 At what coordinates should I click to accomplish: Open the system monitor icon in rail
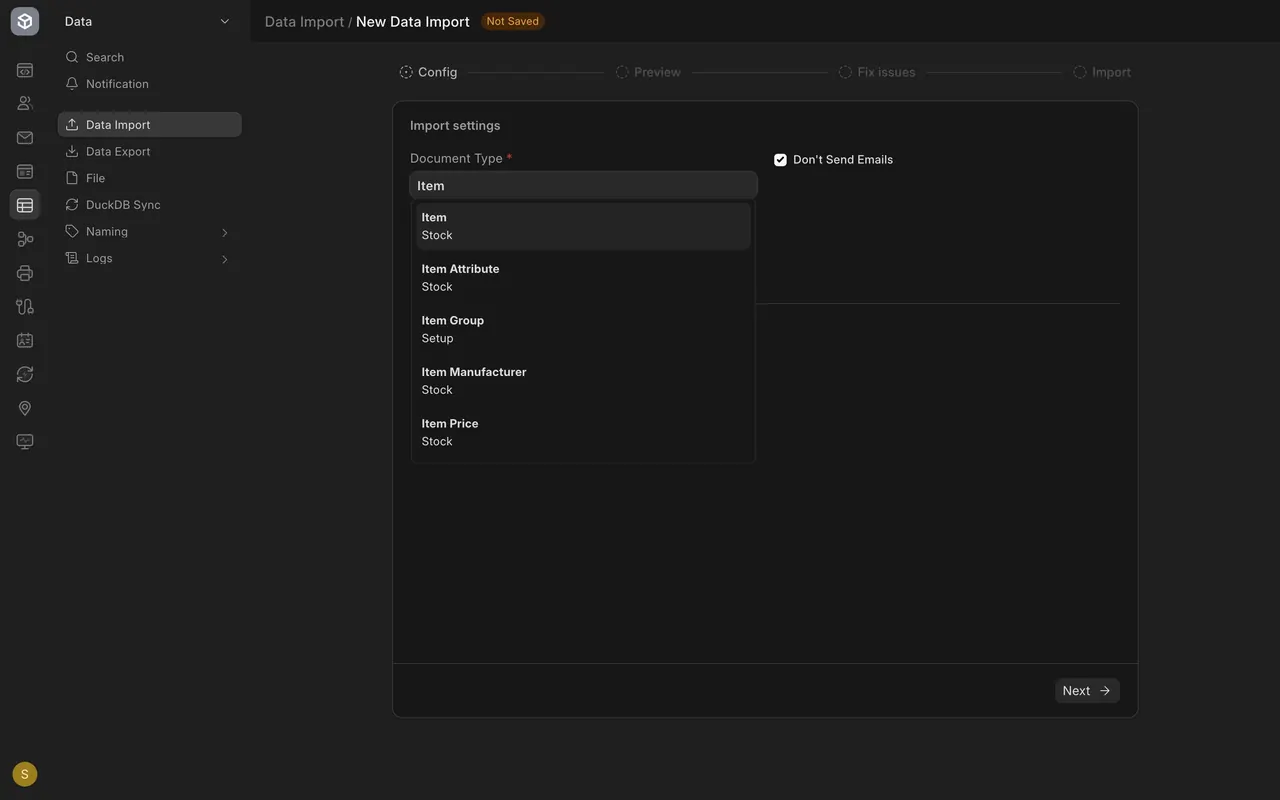(25, 441)
